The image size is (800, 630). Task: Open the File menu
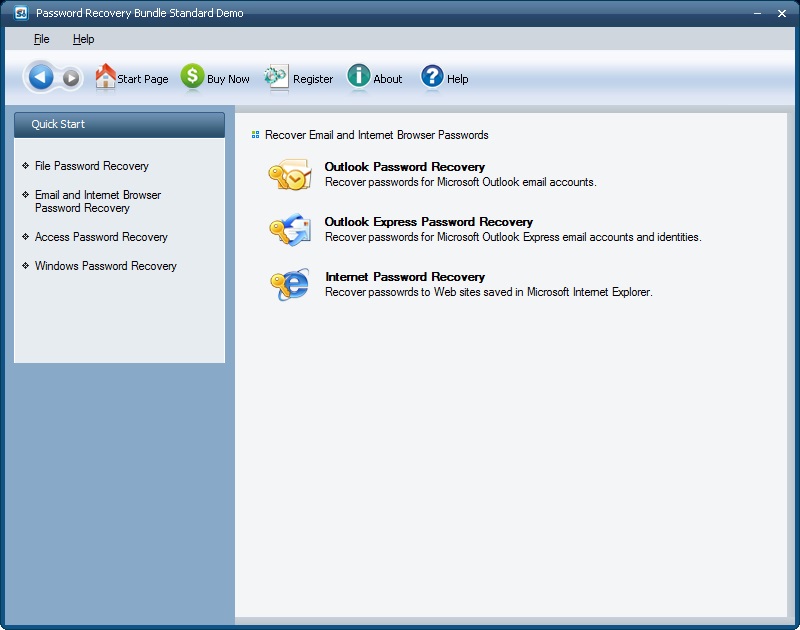point(42,39)
